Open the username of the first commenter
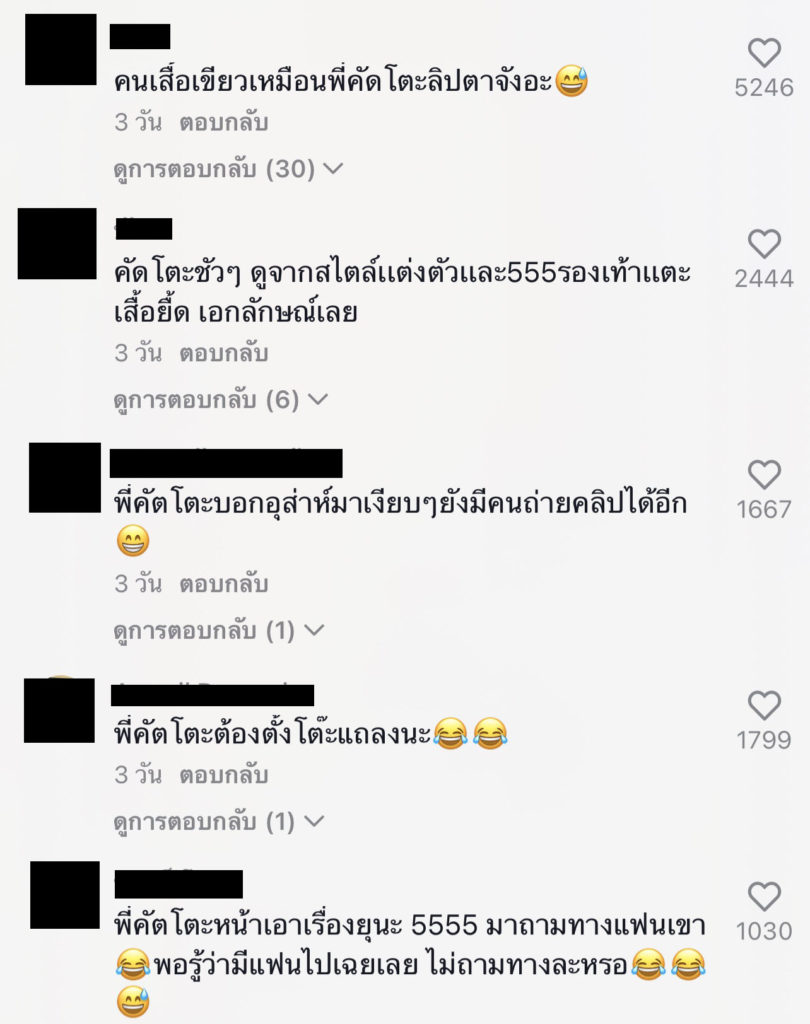810x1024 pixels. pos(140,36)
